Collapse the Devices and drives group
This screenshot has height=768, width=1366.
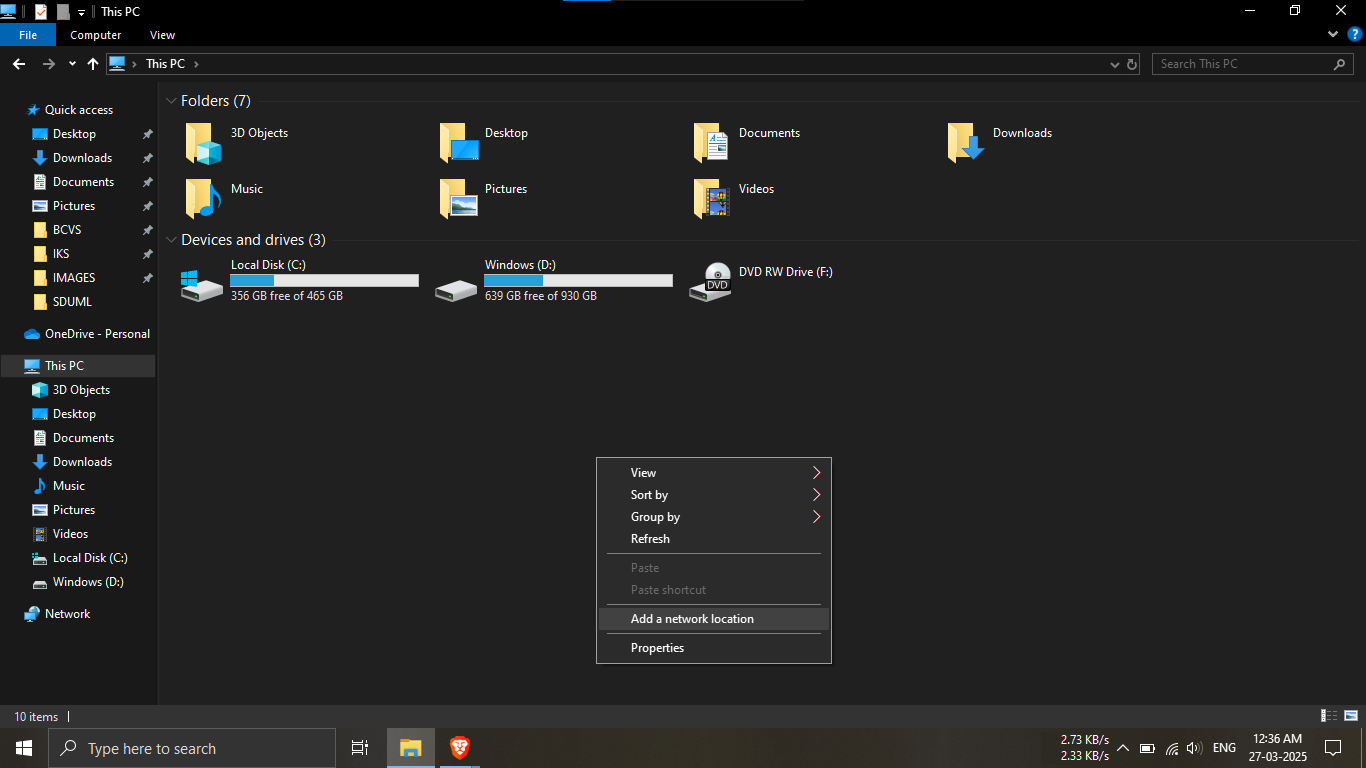click(x=172, y=240)
